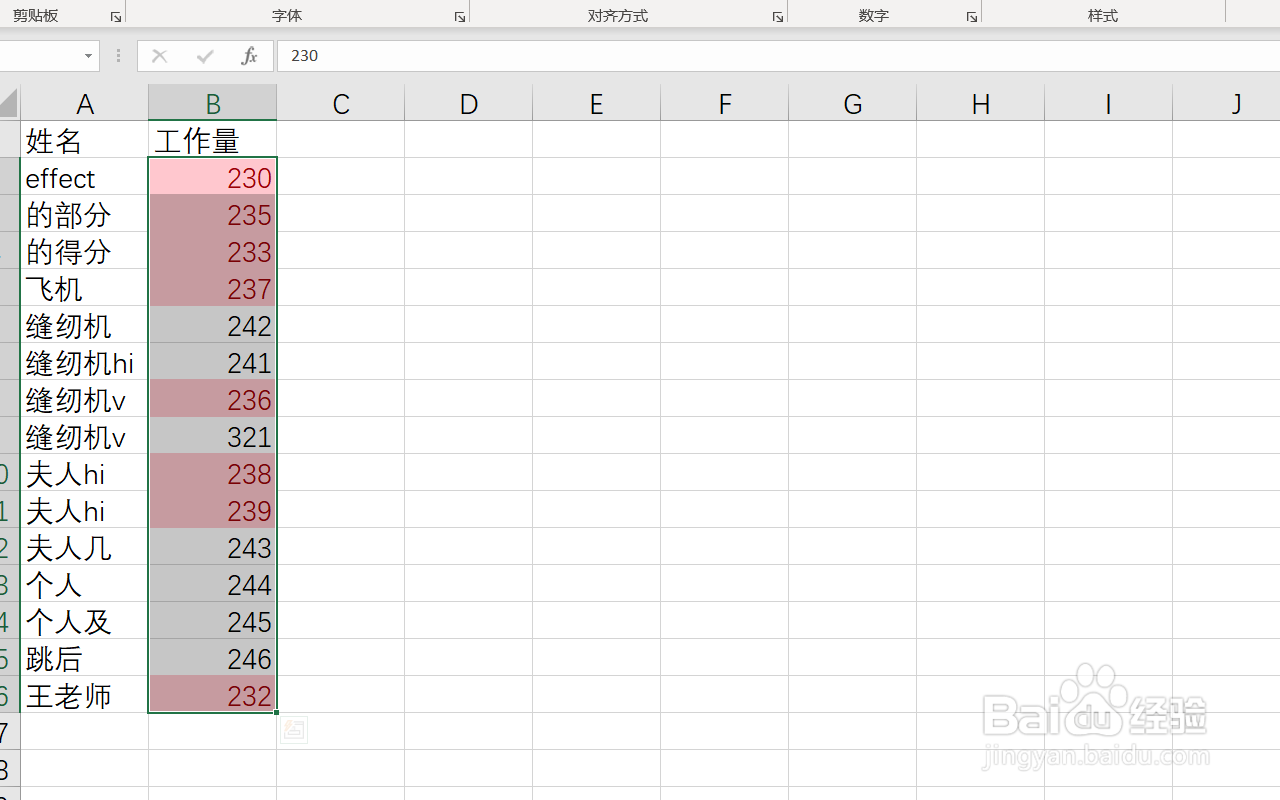This screenshot has width=1280, height=800.
Task: Select the cell with value 246
Action: 213,658
